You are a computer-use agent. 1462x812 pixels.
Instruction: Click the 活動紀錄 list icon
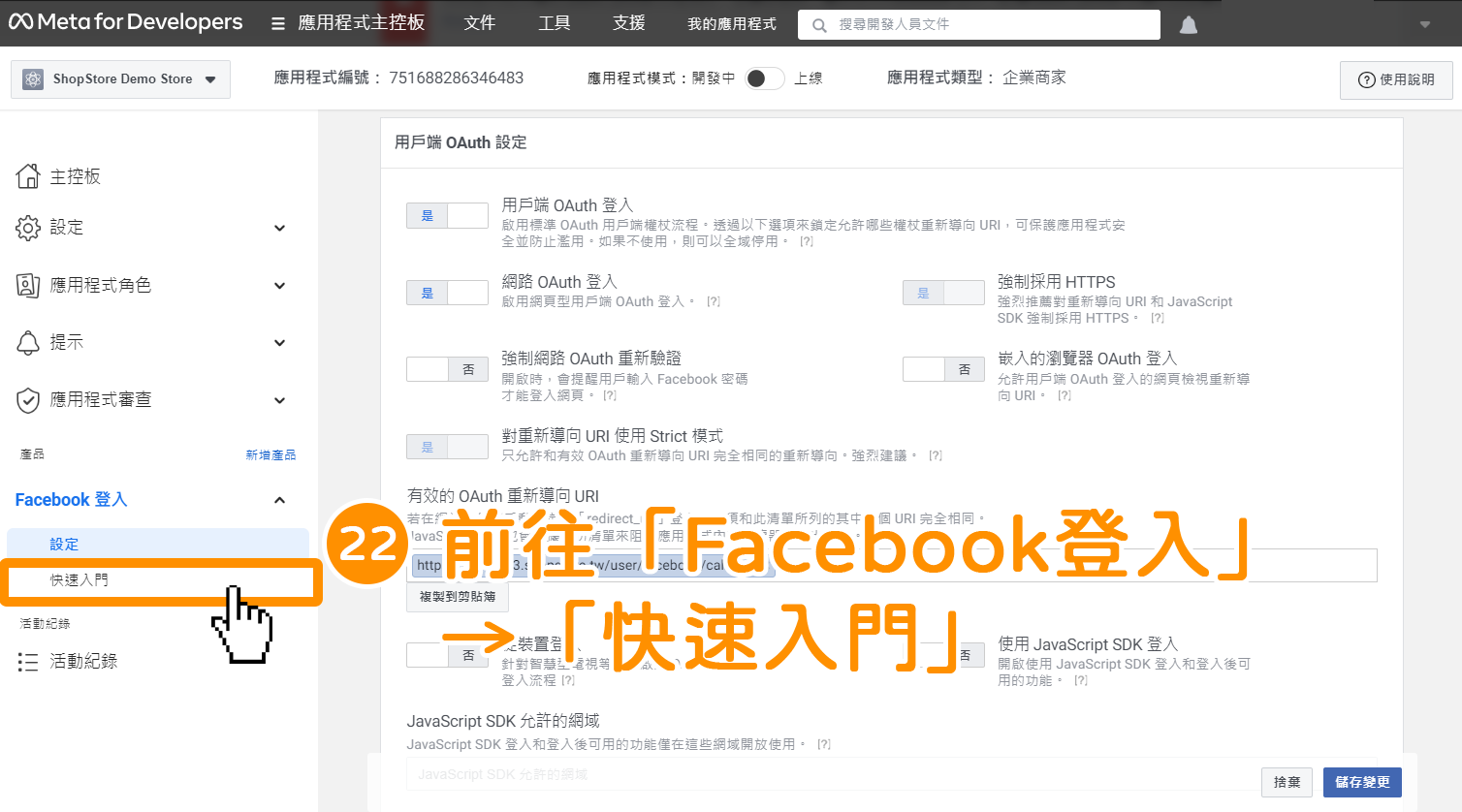(28, 662)
